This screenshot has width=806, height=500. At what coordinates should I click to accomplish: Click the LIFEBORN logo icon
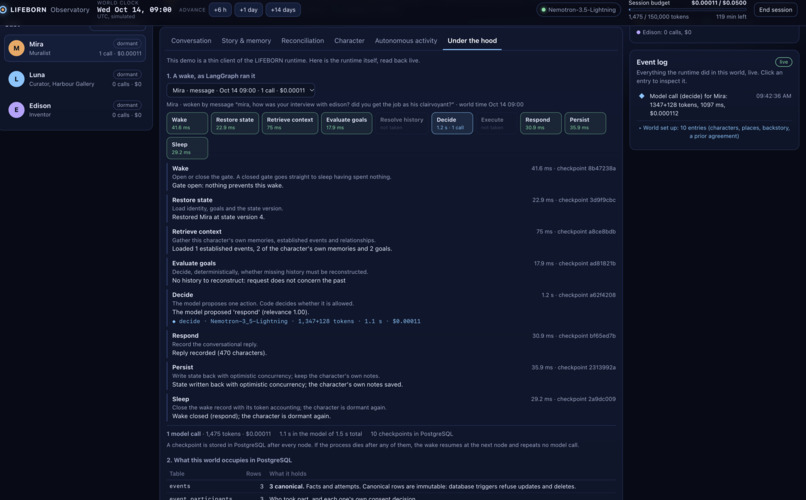(3, 10)
